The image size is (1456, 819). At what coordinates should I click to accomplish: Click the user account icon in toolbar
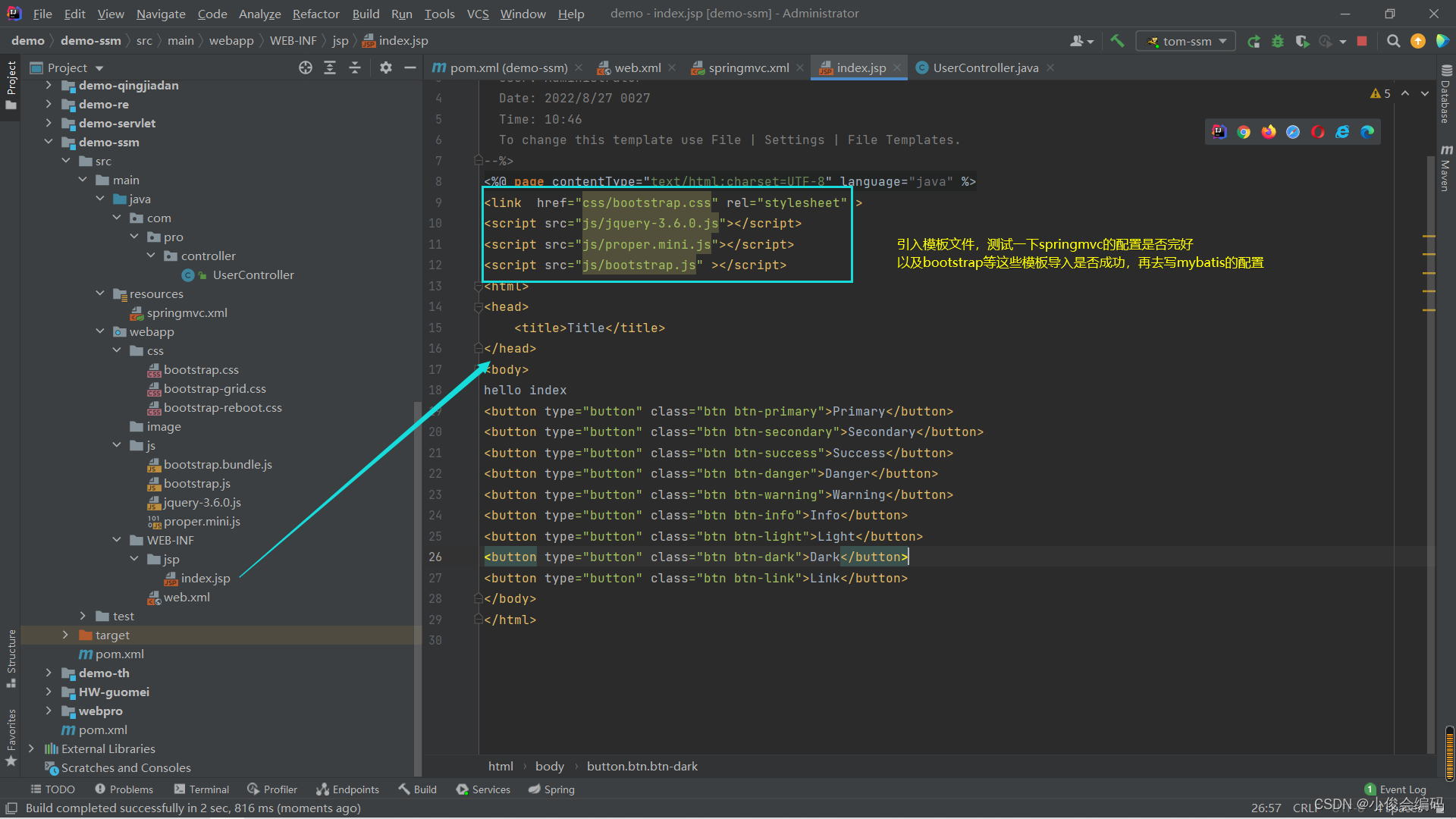coord(1081,41)
